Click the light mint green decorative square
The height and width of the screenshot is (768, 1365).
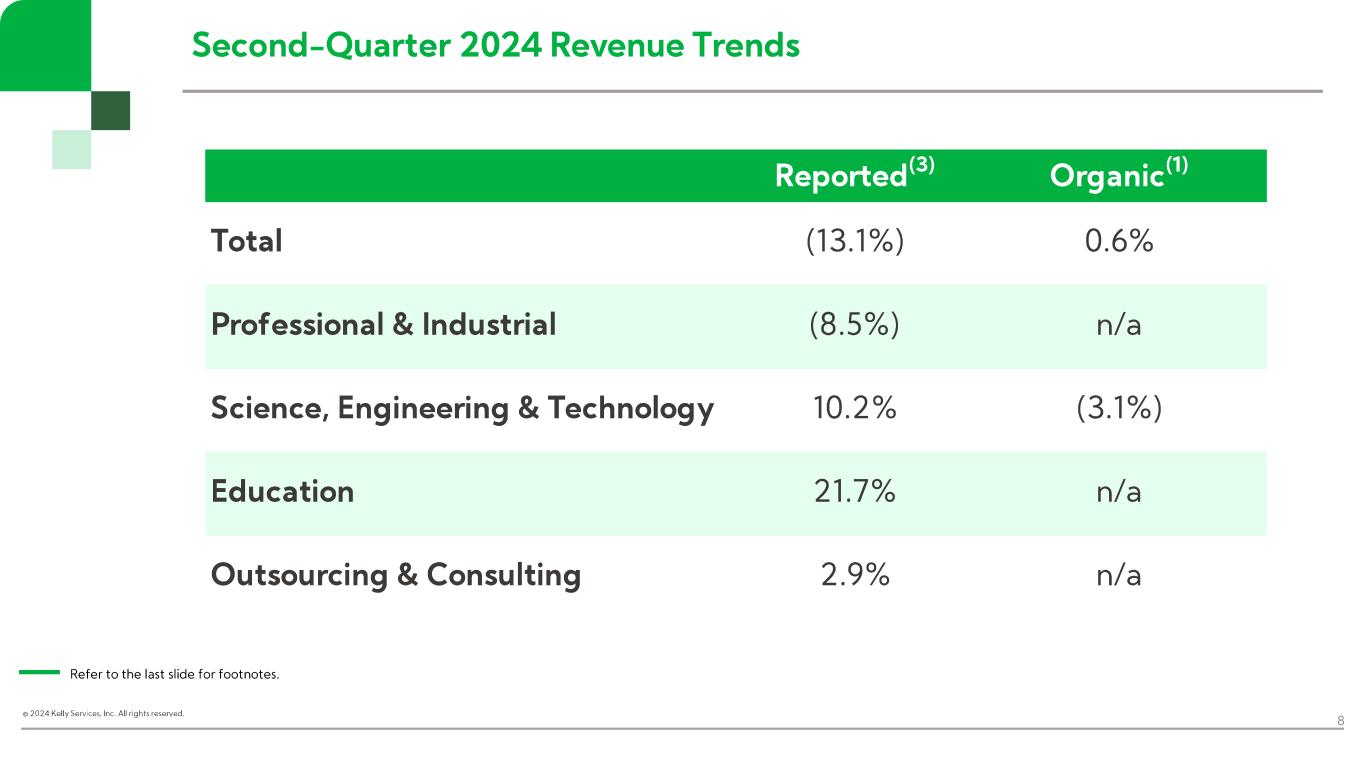click(72, 149)
